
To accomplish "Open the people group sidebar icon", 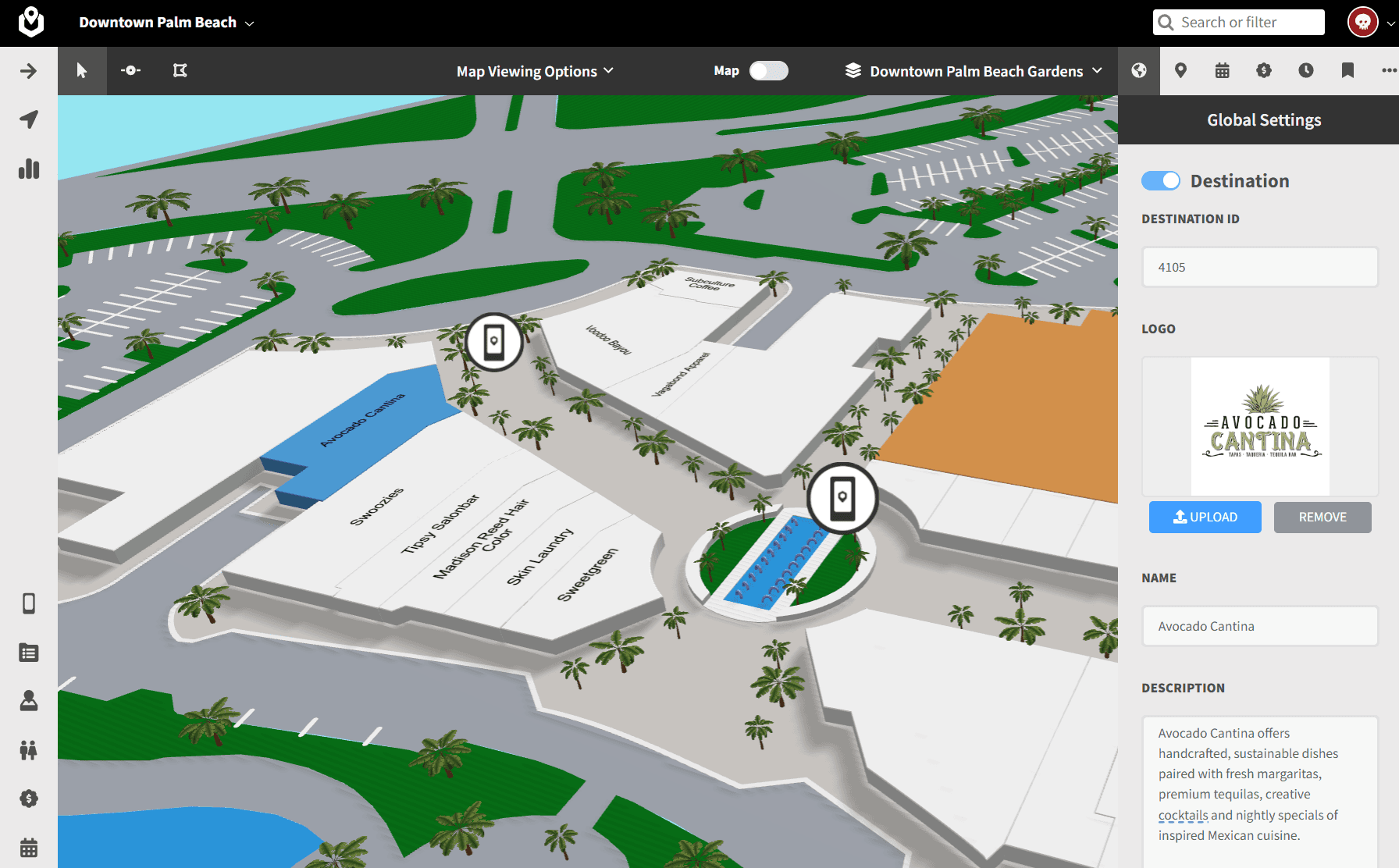I will point(28,750).
